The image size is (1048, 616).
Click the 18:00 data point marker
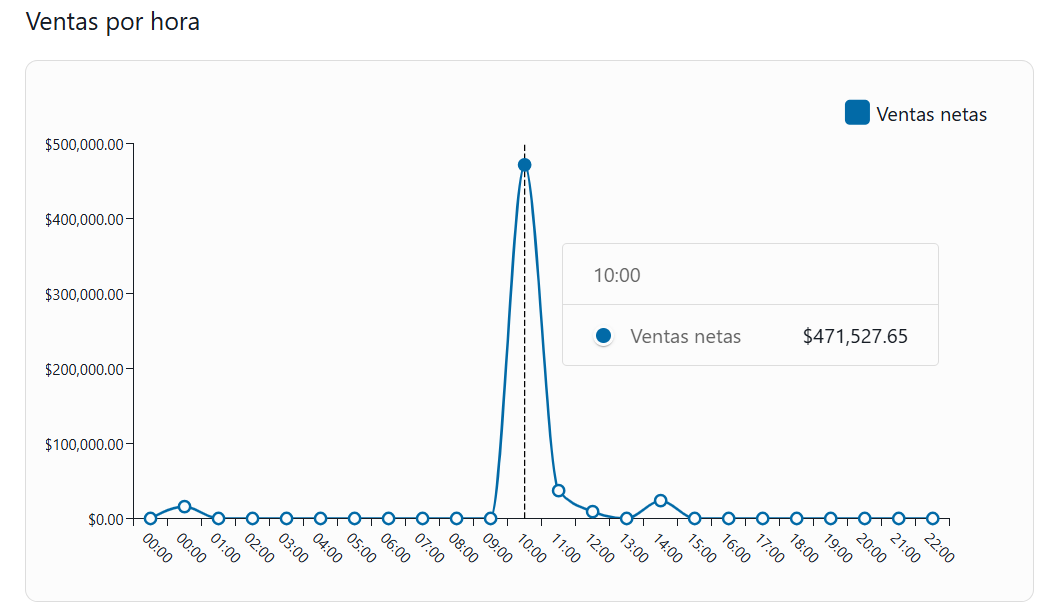tap(797, 519)
